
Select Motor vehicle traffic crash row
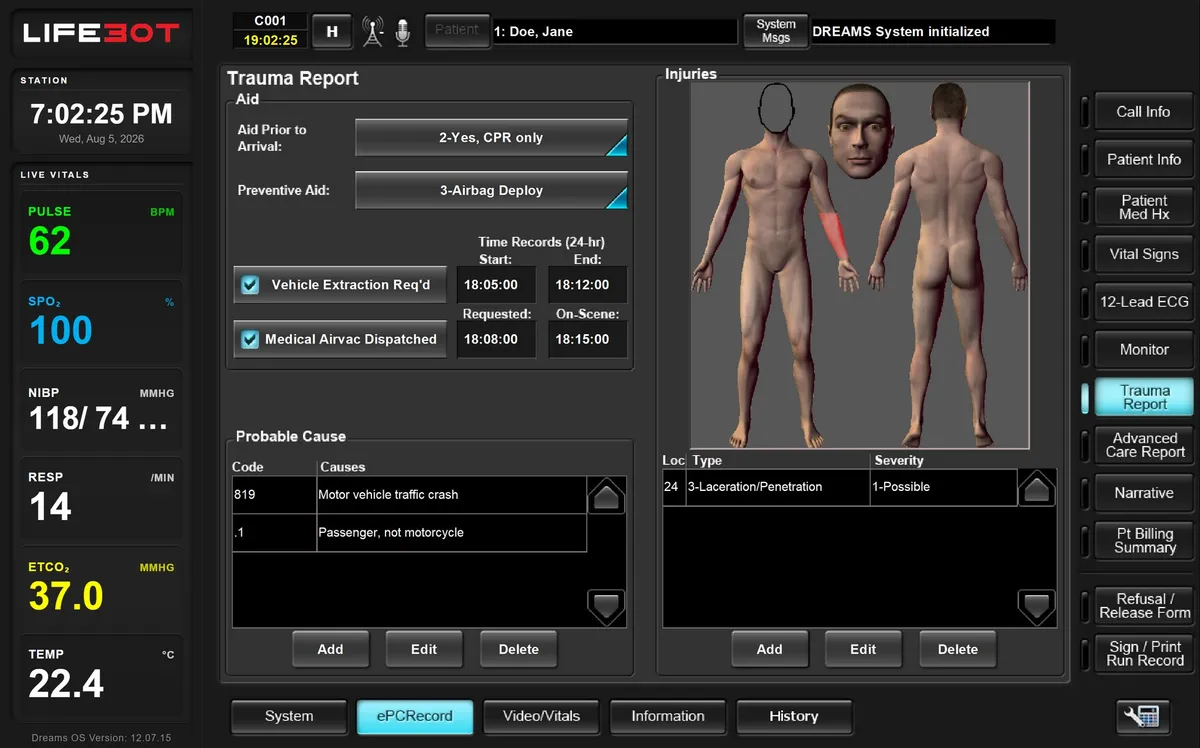pos(409,495)
